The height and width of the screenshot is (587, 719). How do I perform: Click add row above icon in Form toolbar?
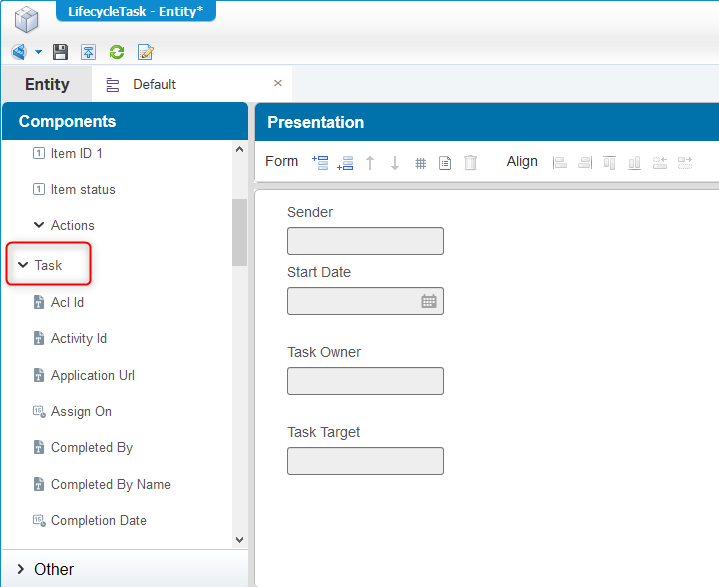[320, 162]
